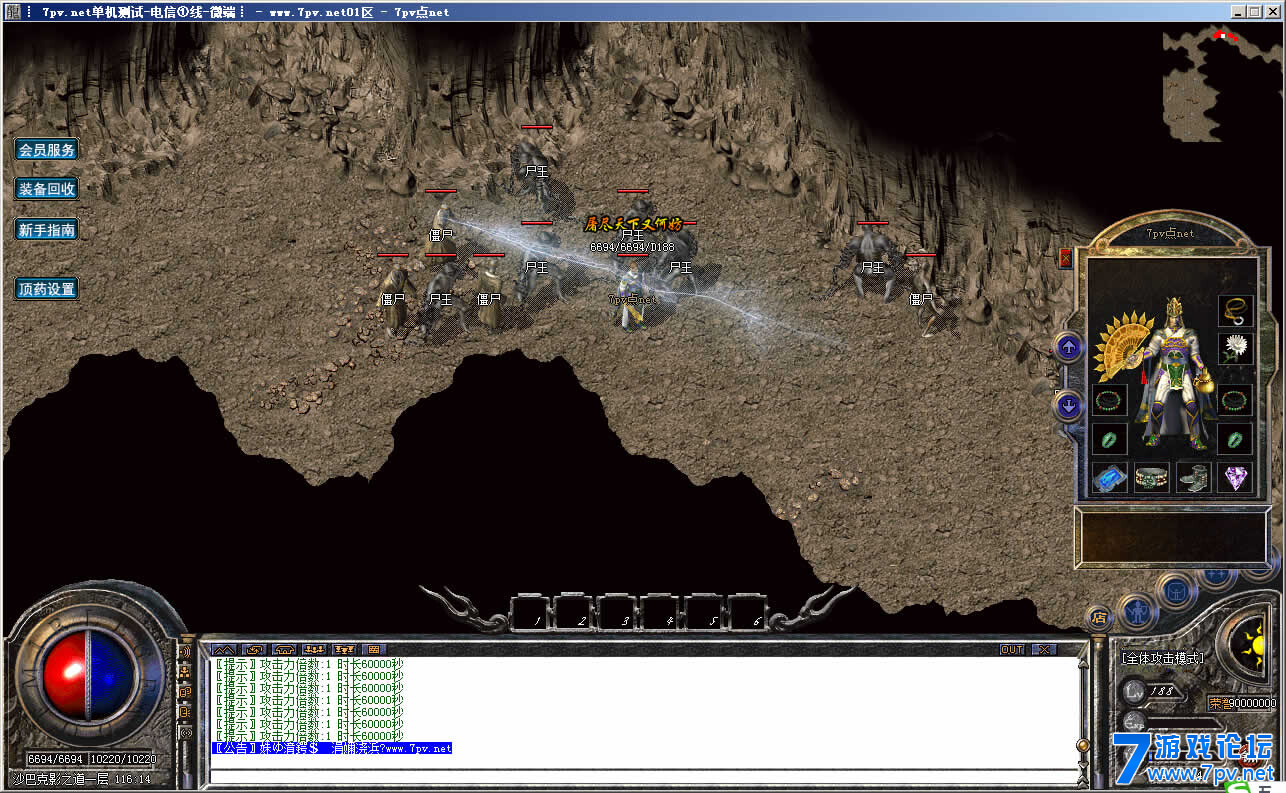Select the purple diamond gem slot
This screenshot has height=793, width=1286.
click(1236, 478)
